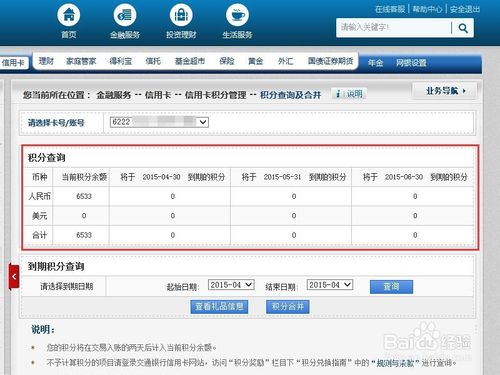500x375 pixels.
Task: Switch to the 保险 tab
Action: click(x=227, y=61)
